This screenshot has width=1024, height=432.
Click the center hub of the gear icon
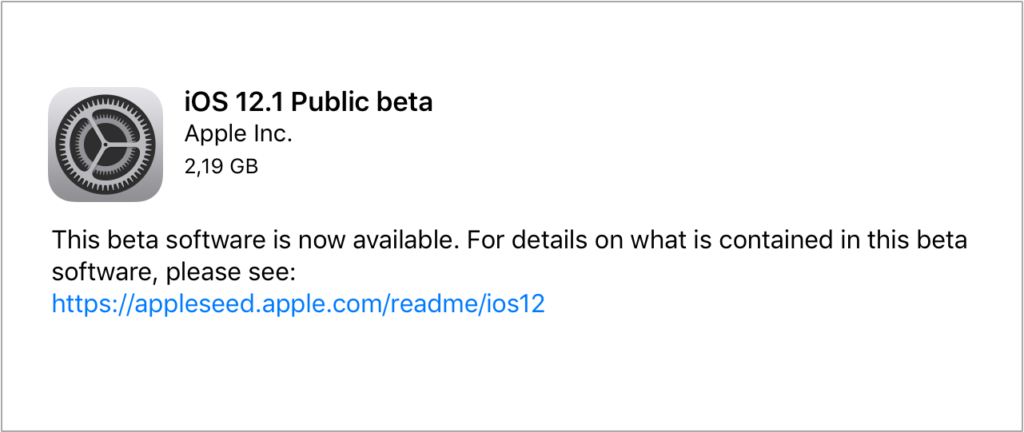pos(105,145)
